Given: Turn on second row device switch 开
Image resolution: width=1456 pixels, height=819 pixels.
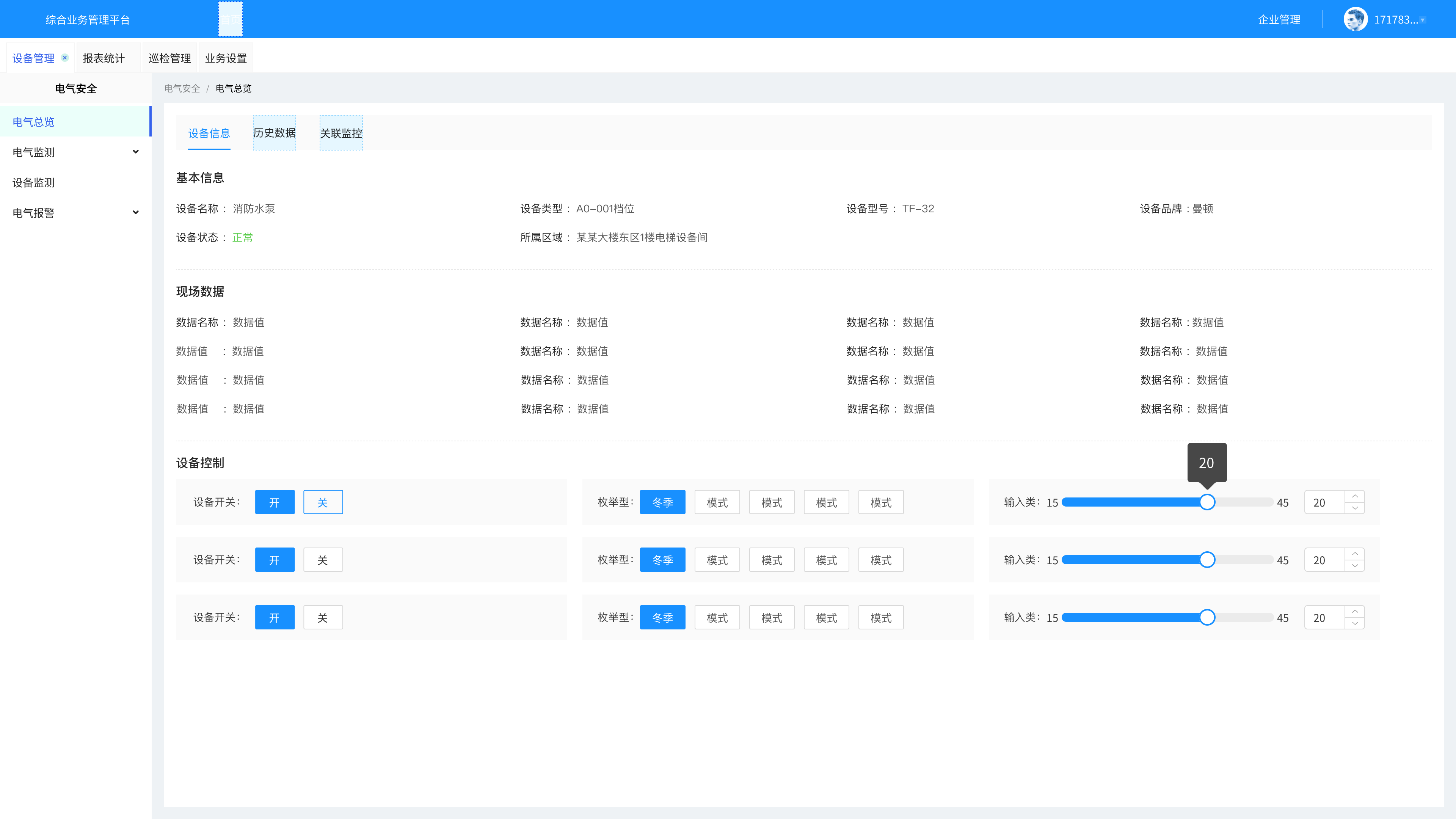Looking at the screenshot, I should click(275, 560).
